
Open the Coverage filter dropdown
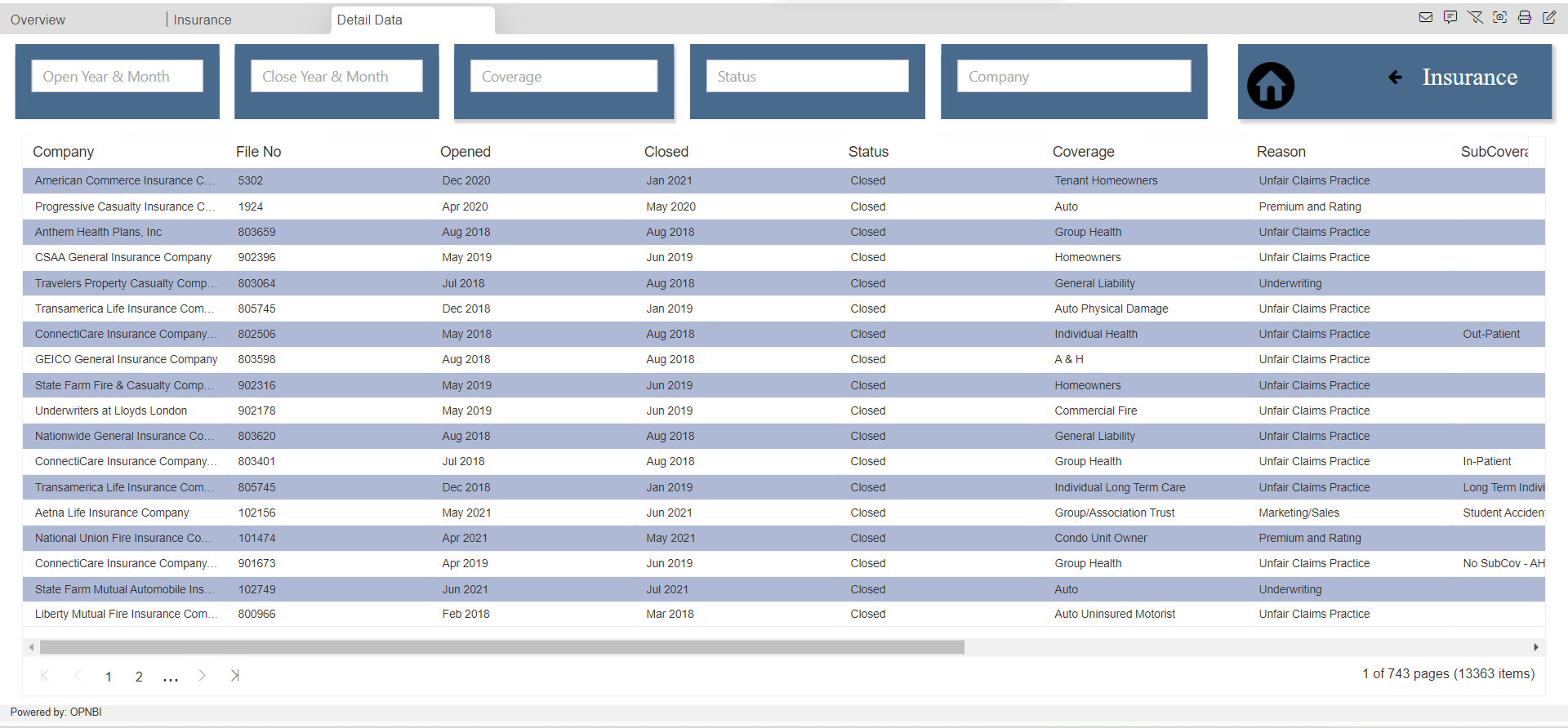(x=563, y=76)
